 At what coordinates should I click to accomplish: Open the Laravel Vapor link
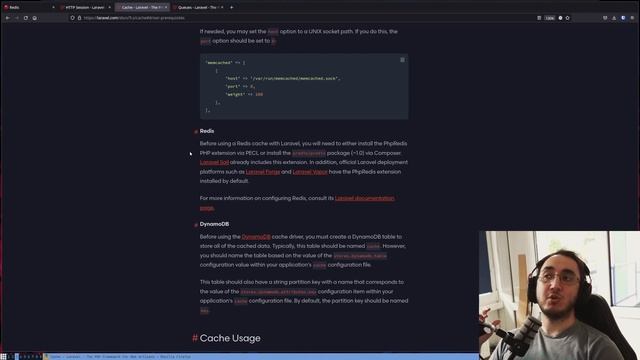[x=310, y=172]
